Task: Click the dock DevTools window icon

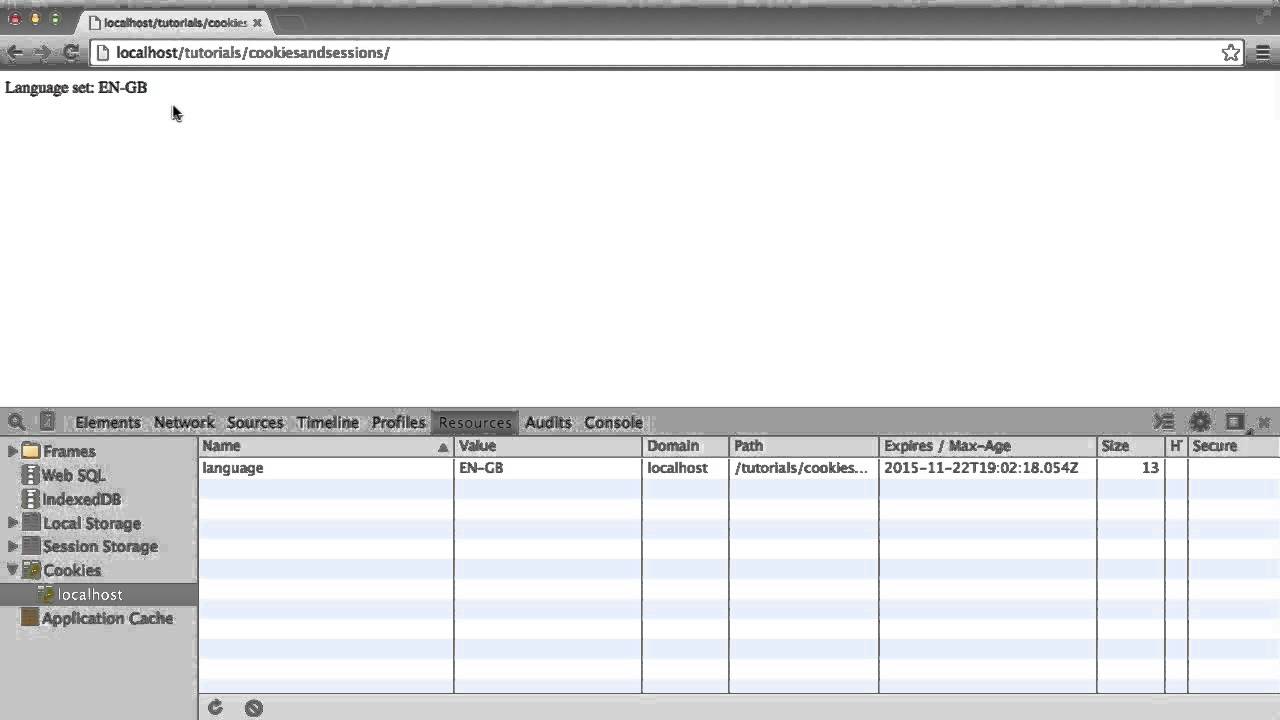Action: click(x=1235, y=422)
